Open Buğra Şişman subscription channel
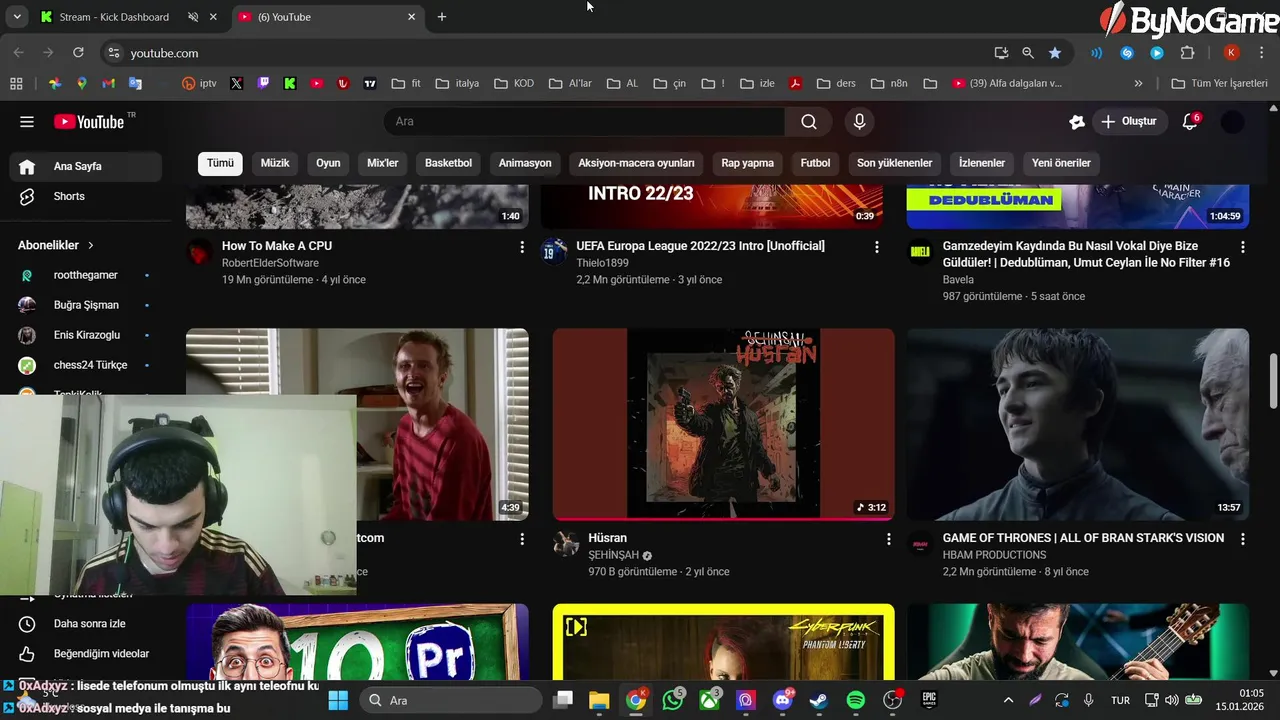 86,305
